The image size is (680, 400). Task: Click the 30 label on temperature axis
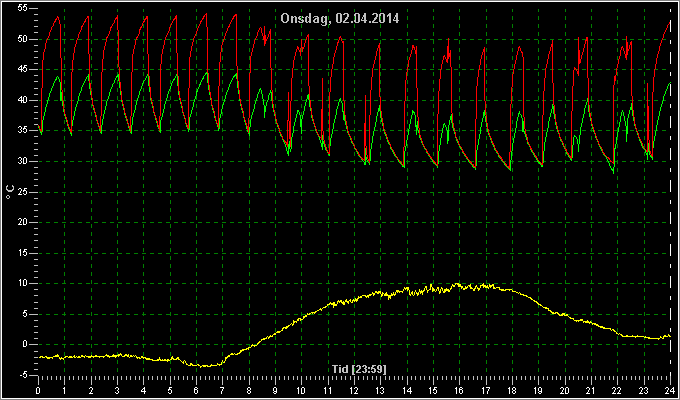23,161
